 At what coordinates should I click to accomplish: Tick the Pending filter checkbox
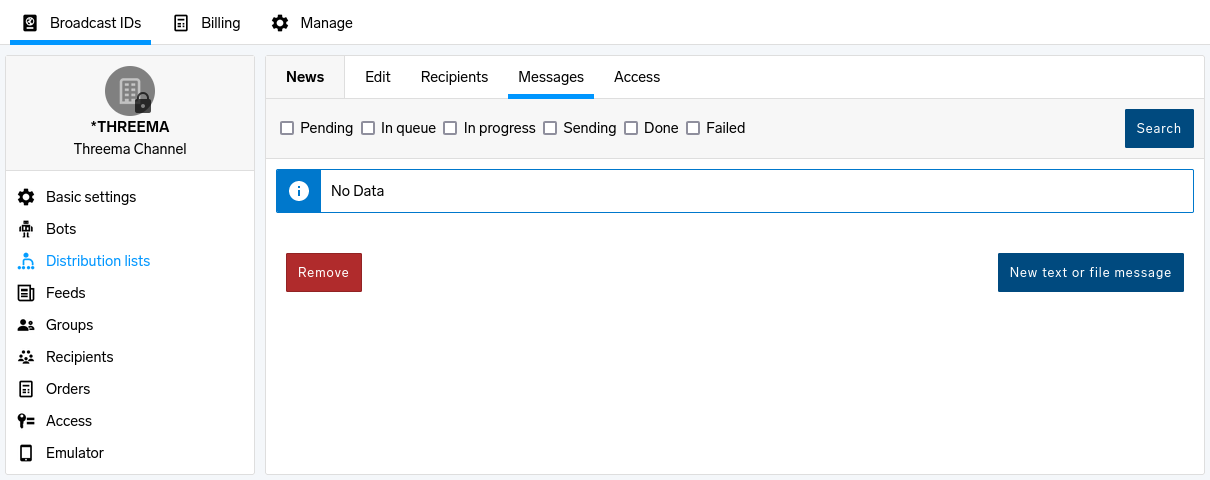[287, 128]
